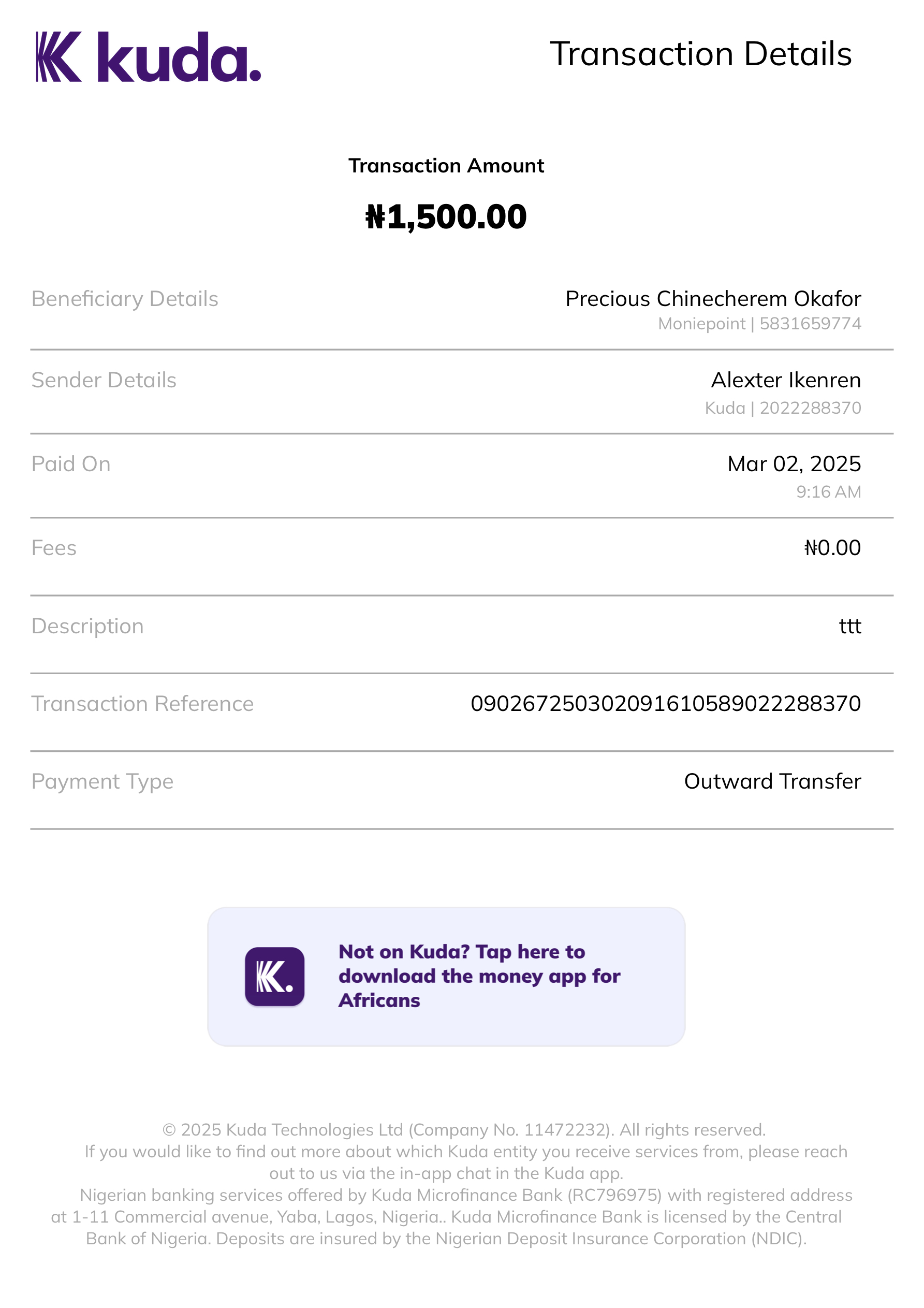The height and width of the screenshot is (1308, 924).
Task: Select the long transaction reference number
Action: point(665,704)
